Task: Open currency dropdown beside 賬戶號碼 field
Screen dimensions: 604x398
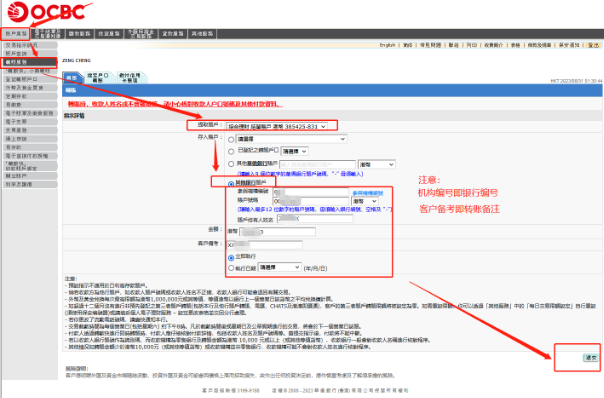Action: (x=365, y=201)
